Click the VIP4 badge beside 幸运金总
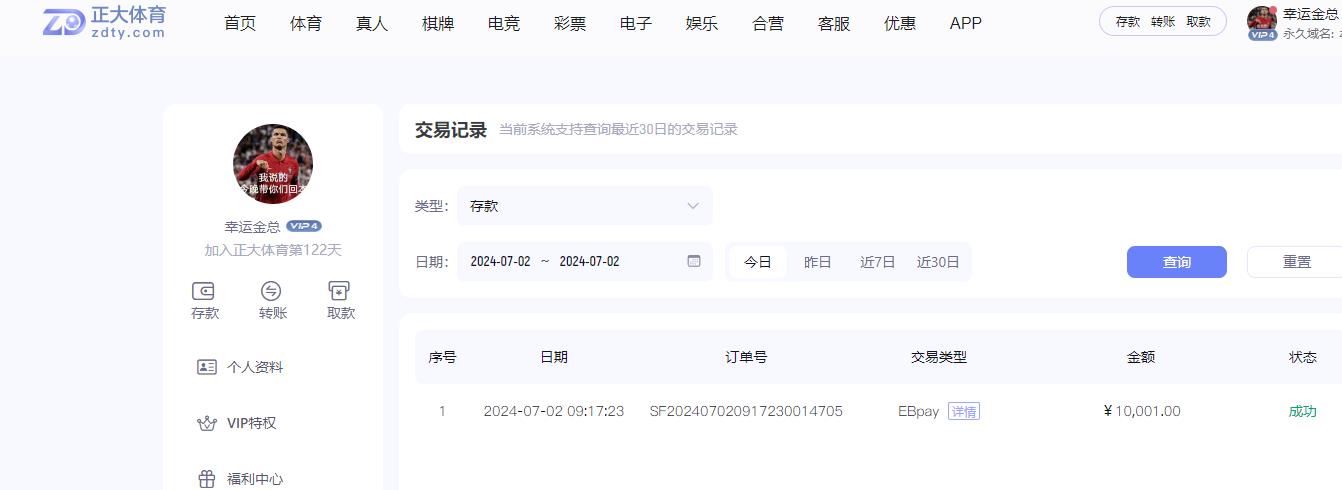This screenshot has width=1342, height=490. point(303,226)
